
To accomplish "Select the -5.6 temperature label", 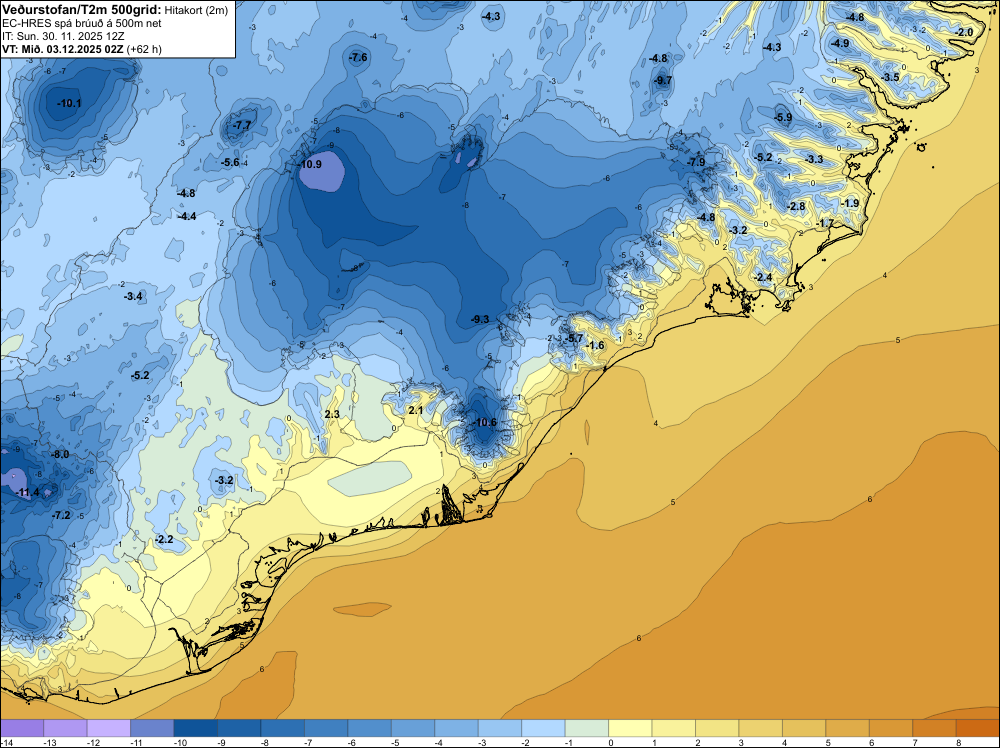I will tap(230, 163).
